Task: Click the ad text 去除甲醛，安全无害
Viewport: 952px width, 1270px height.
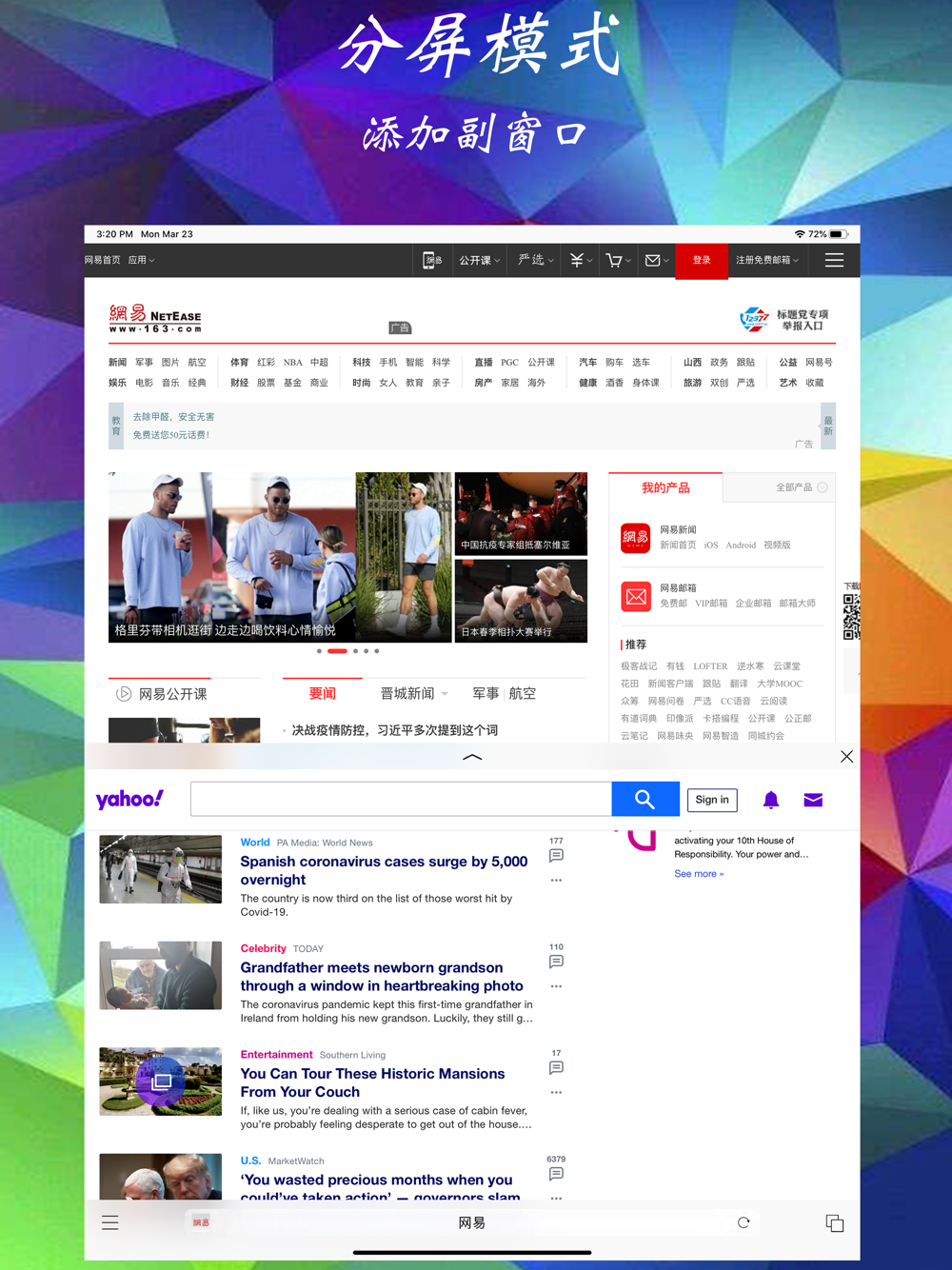Action: [x=173, y=417]
